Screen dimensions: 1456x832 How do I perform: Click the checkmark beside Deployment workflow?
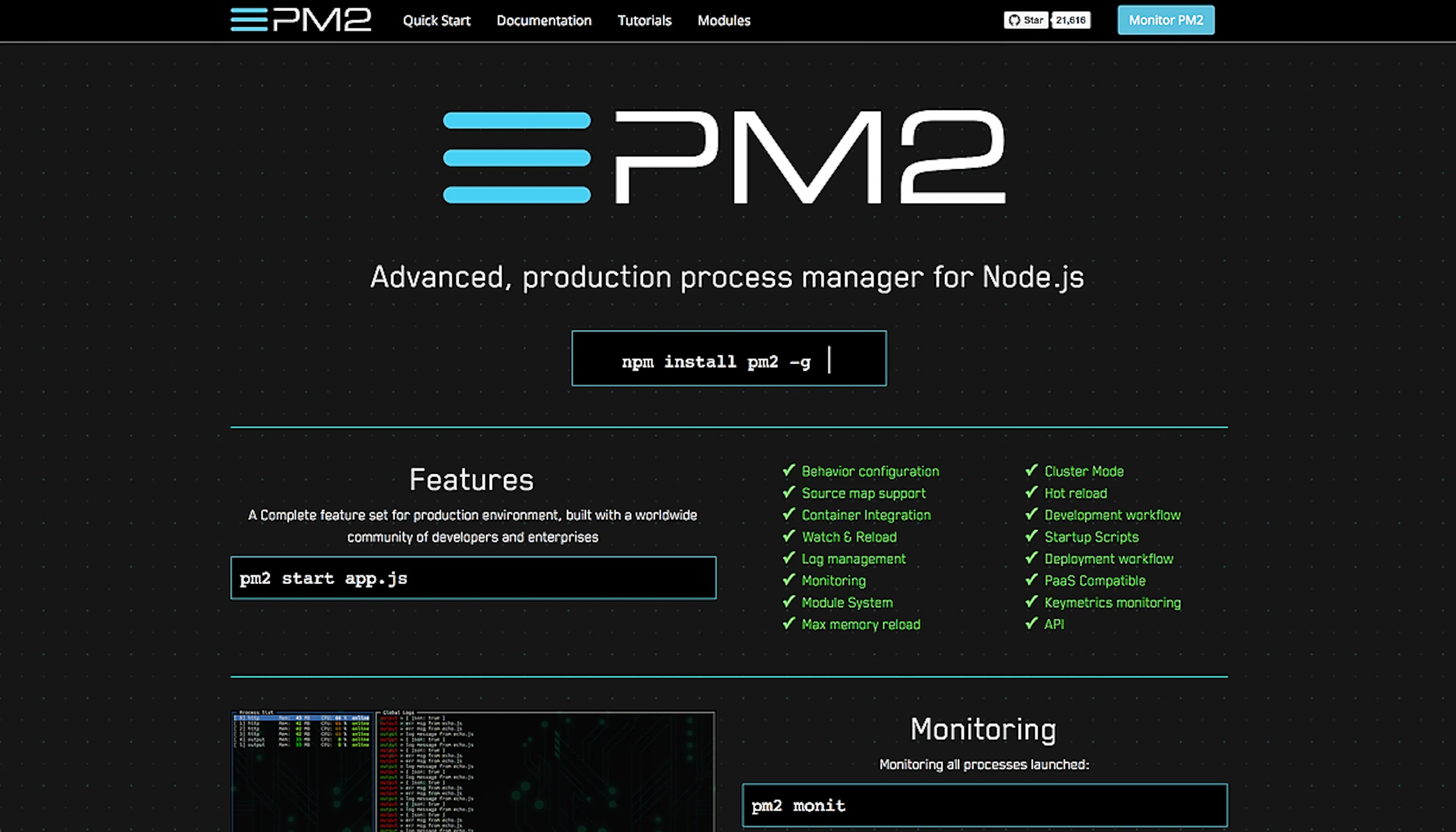point(1032,558)
